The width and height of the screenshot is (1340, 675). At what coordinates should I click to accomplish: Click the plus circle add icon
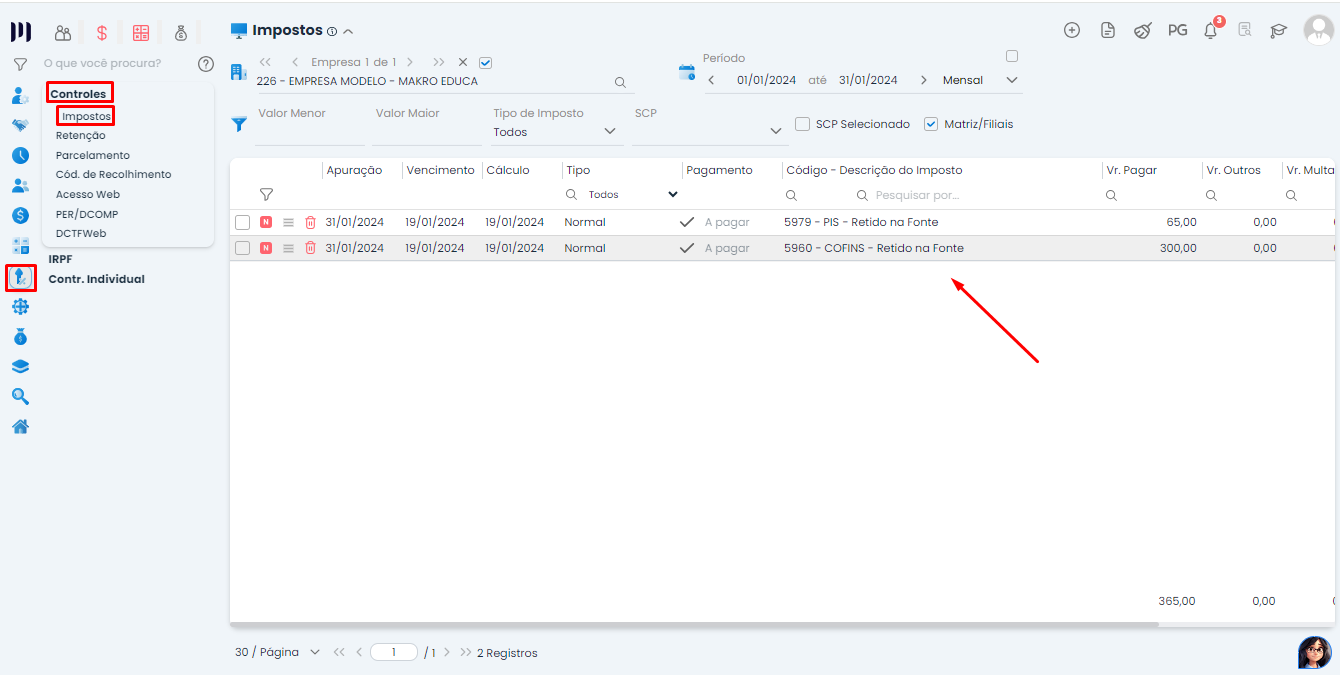pyautogui.click(x=1072, y=30)
